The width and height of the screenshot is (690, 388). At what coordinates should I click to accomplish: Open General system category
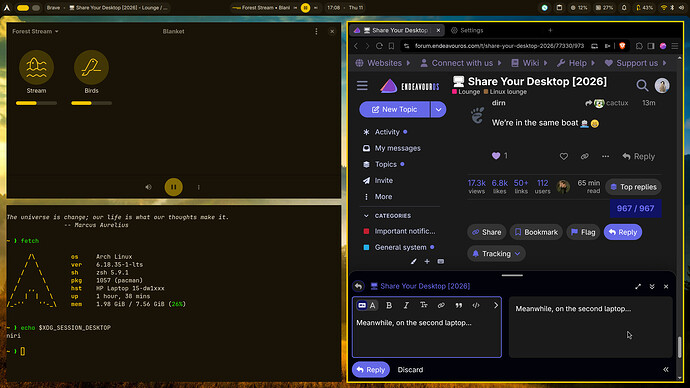pyautogui.click(x=400, y=247)
